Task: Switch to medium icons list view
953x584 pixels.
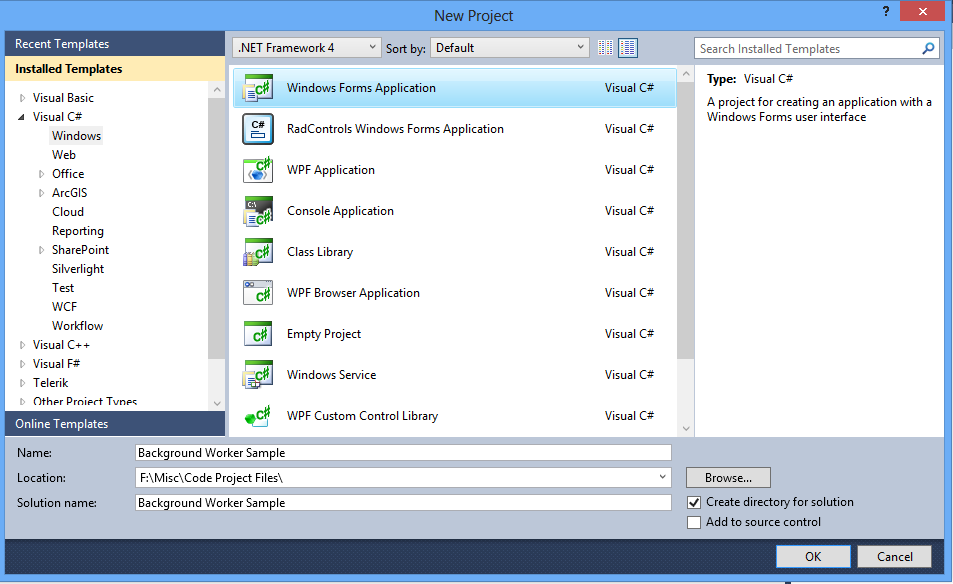Action: point(628,47)
